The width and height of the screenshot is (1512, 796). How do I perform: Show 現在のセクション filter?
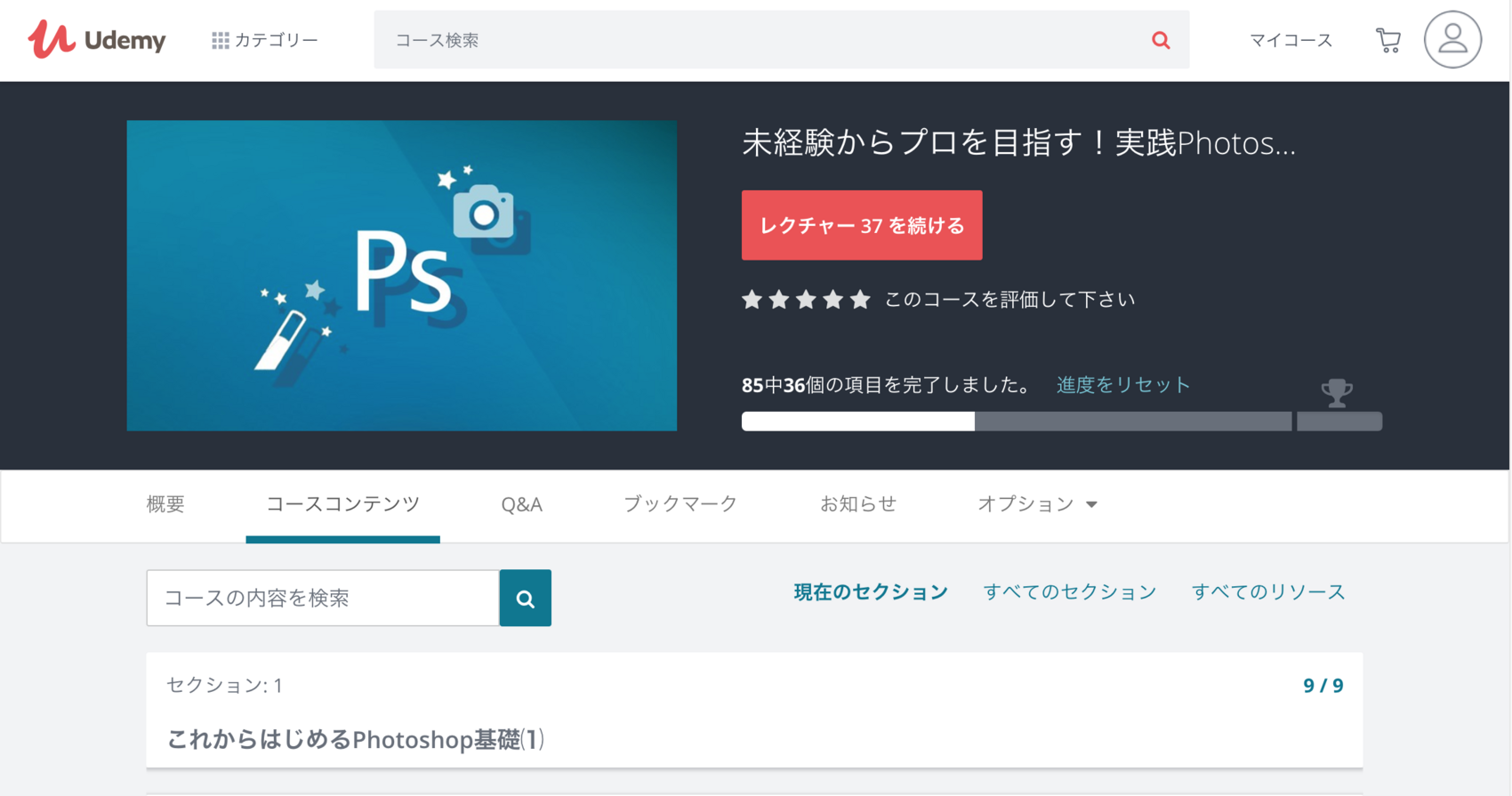[x=871, y=592]
